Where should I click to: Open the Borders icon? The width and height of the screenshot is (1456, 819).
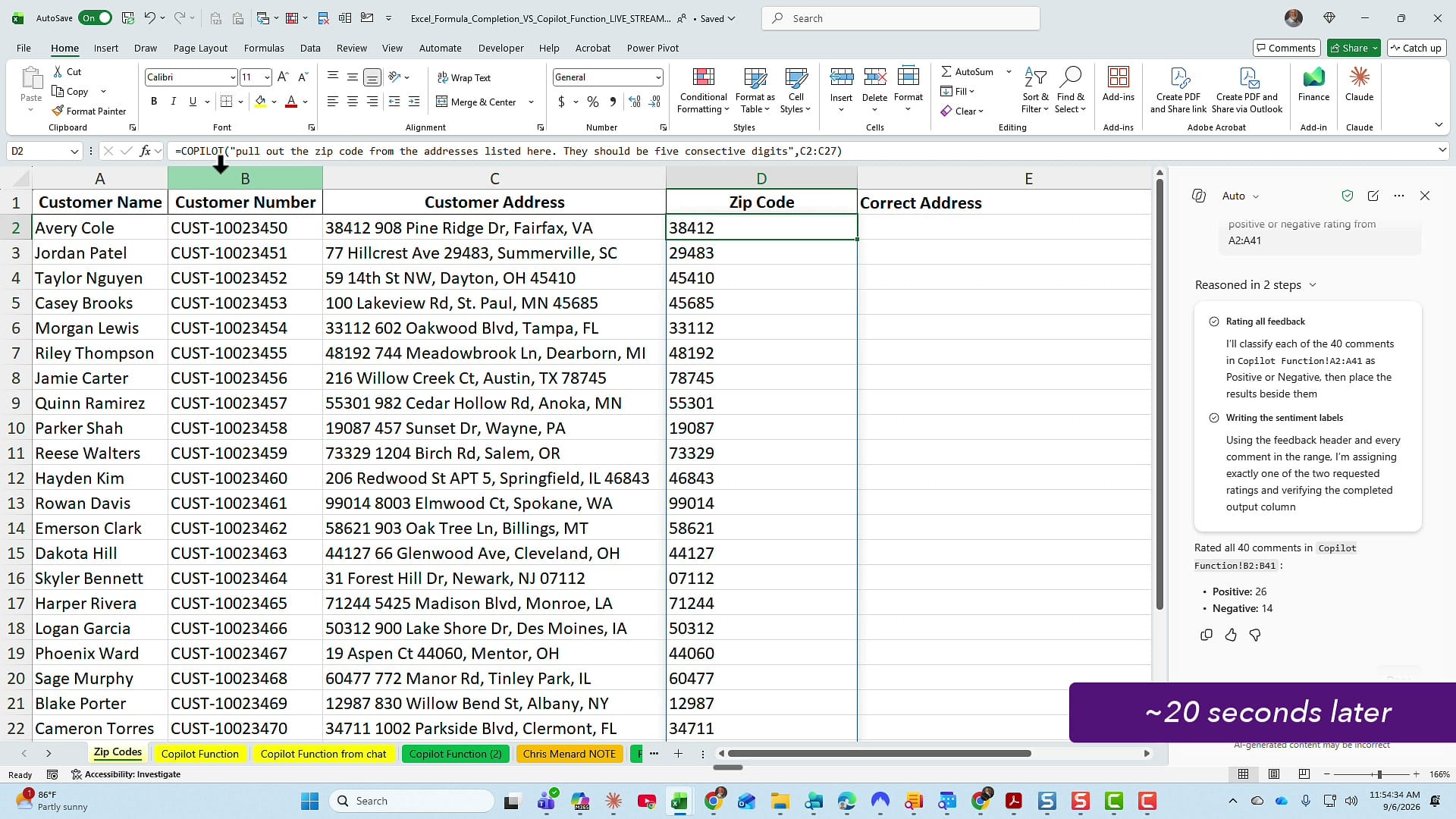(x=226, y=102)
